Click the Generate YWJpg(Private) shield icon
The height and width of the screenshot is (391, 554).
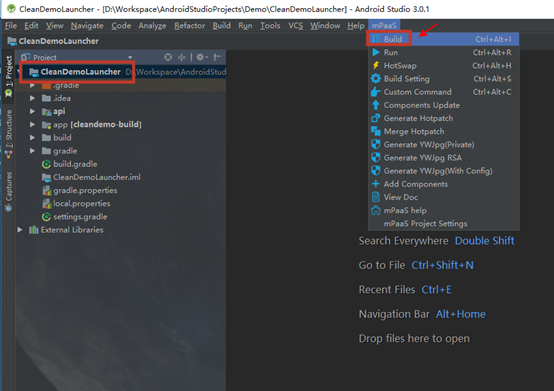coord(376,144)
